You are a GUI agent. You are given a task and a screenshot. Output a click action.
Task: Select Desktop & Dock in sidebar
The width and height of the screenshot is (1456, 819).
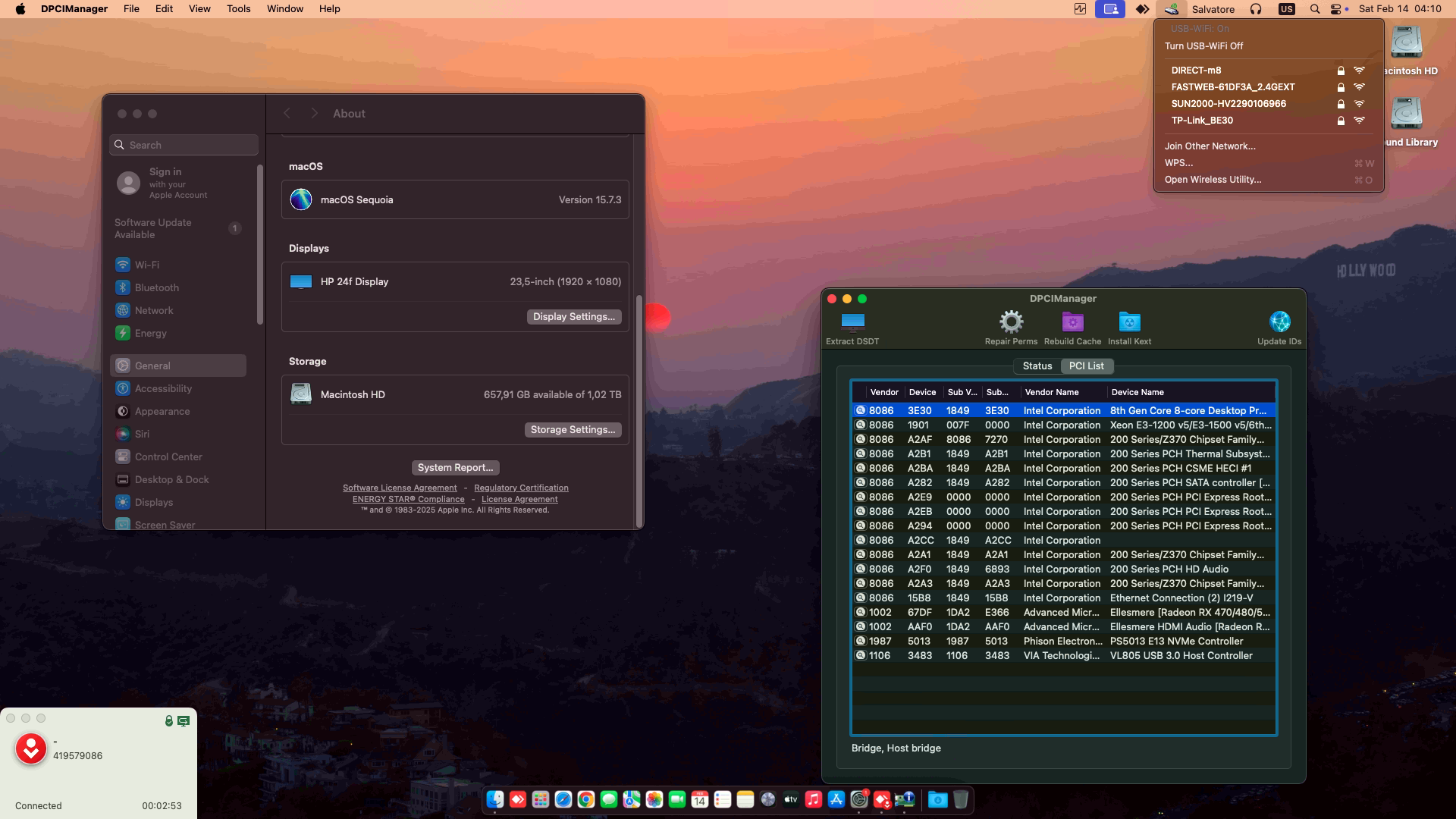click(x=178, y=480)
